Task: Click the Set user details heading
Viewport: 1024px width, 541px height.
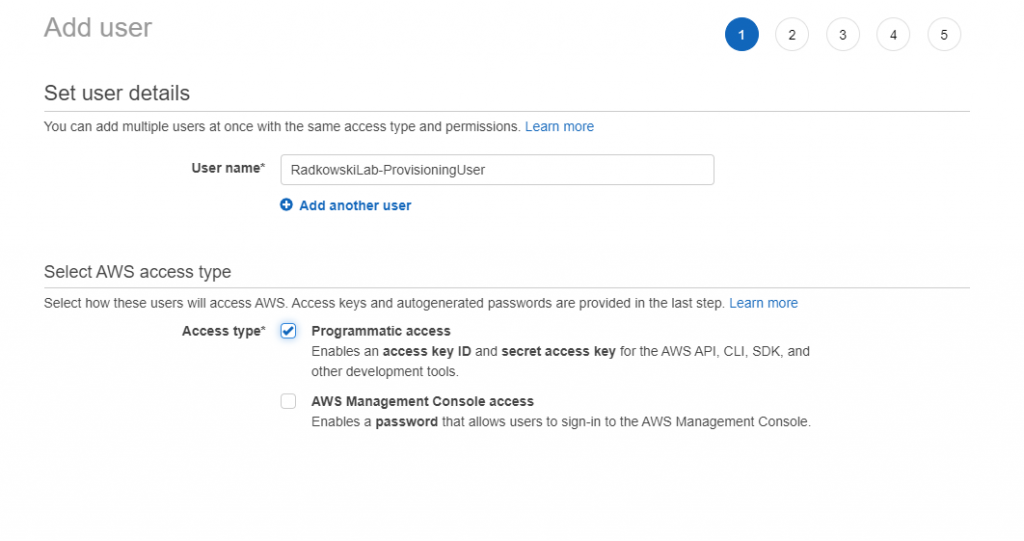Action: [117, 93]
